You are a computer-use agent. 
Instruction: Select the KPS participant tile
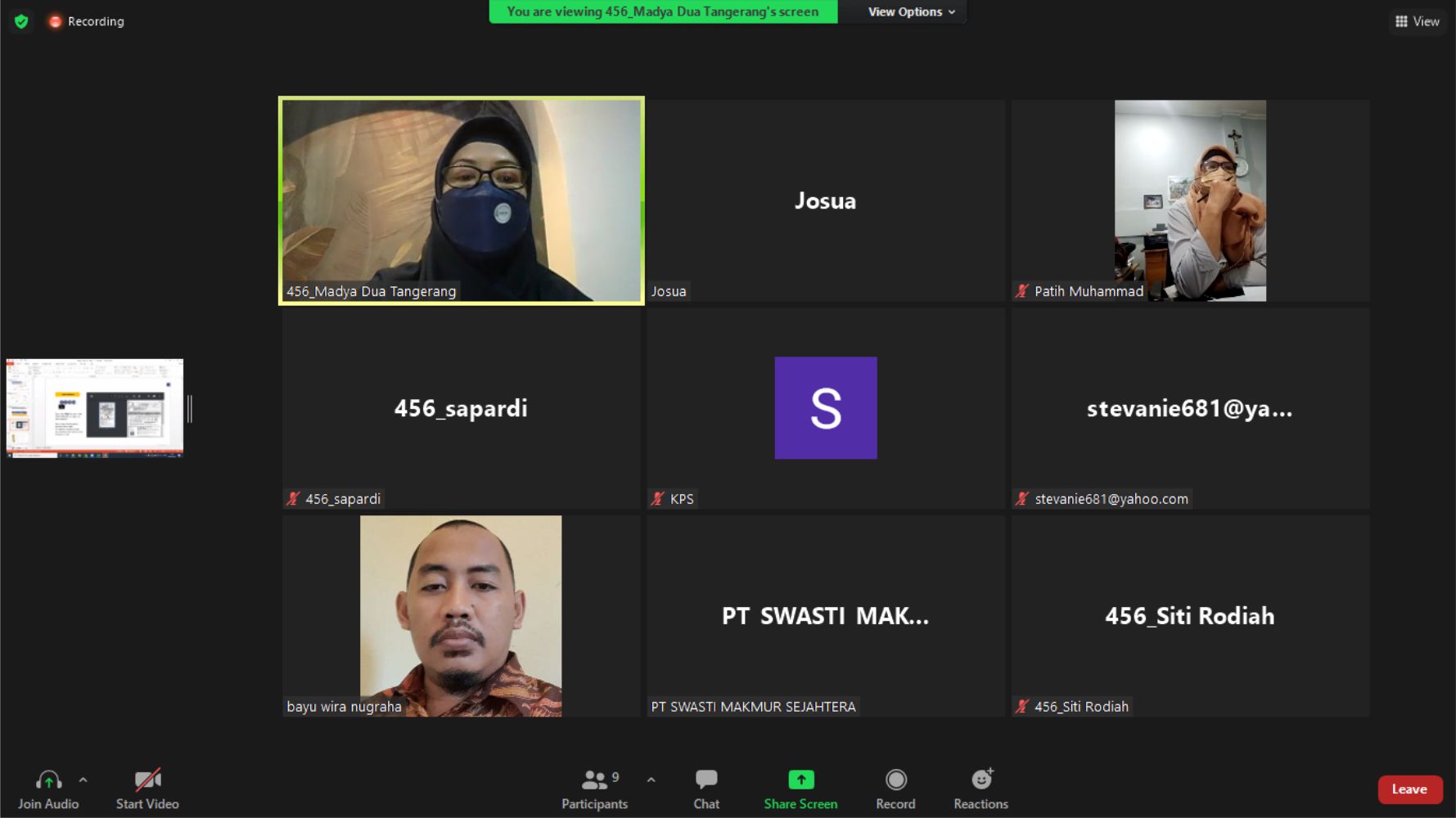coord(825,408)
